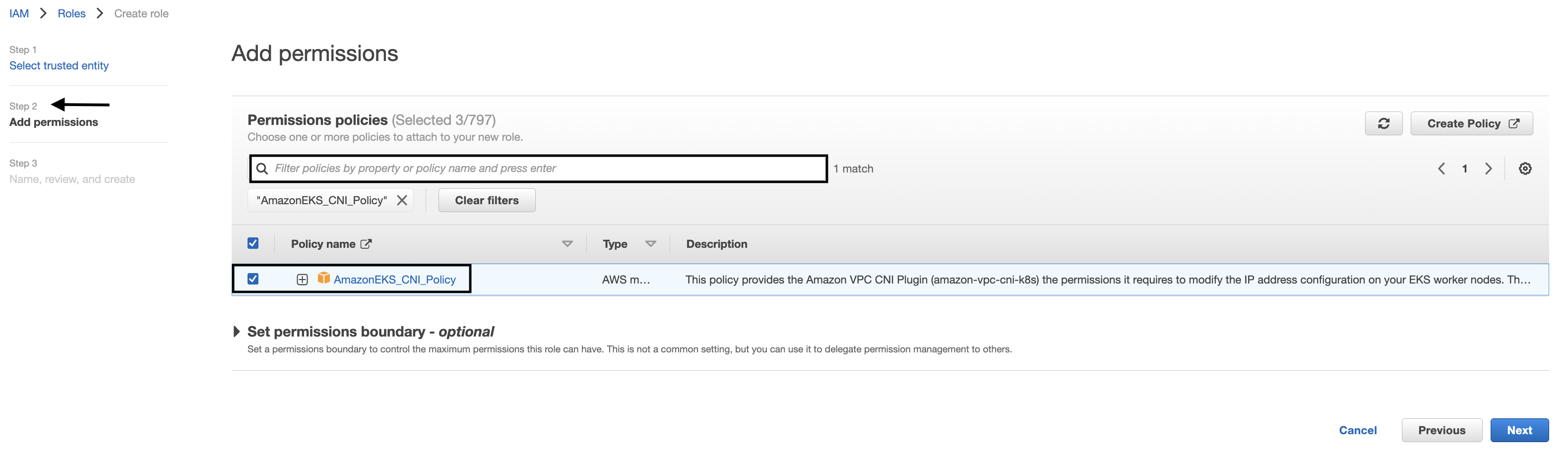Click the Next button
The height and width of the screenshot is (454, 1568).
tap(1519, 430)
